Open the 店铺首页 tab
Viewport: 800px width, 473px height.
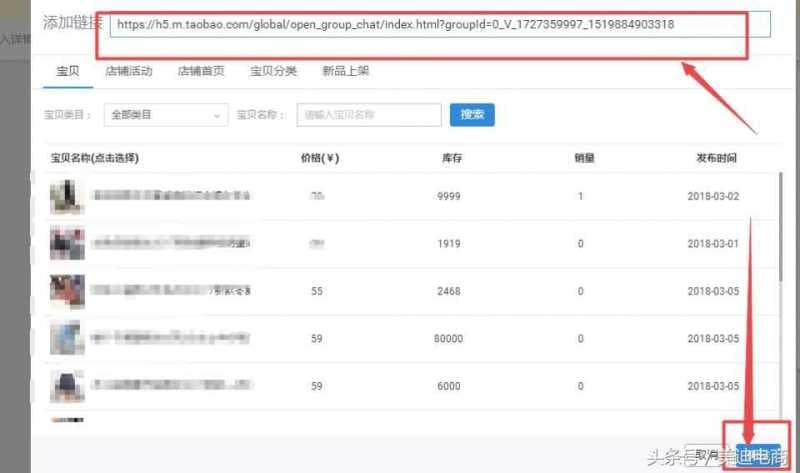click(201, 71)
